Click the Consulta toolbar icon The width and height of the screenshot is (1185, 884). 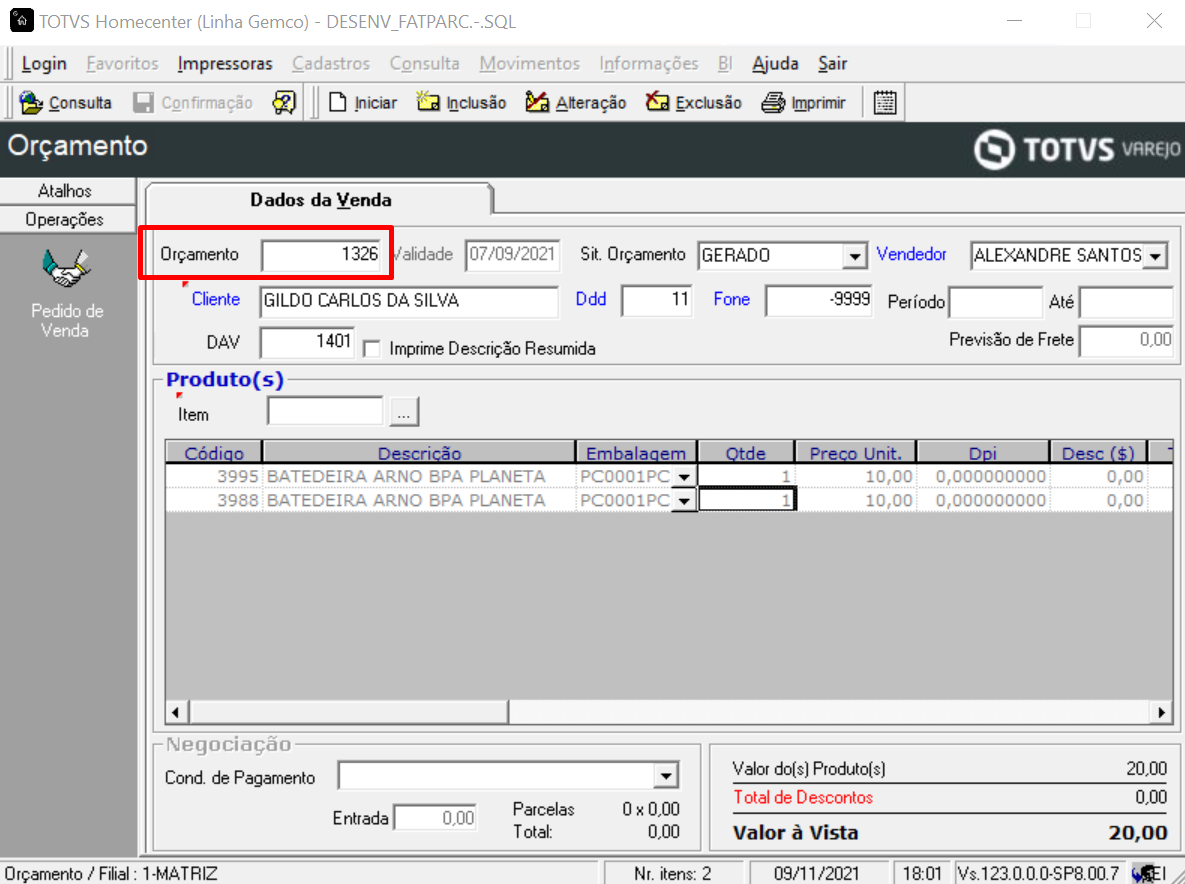click(31, 103)
